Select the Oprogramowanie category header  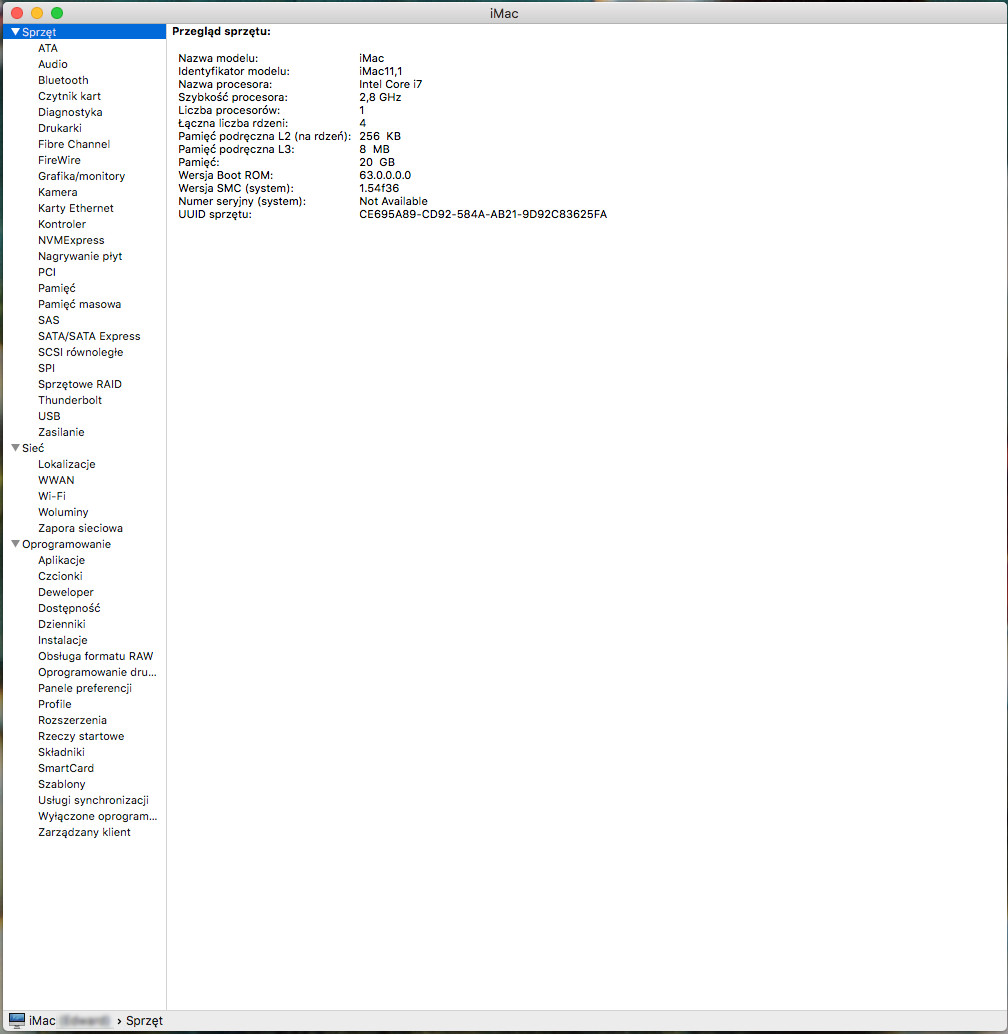(x=67, y=544)
